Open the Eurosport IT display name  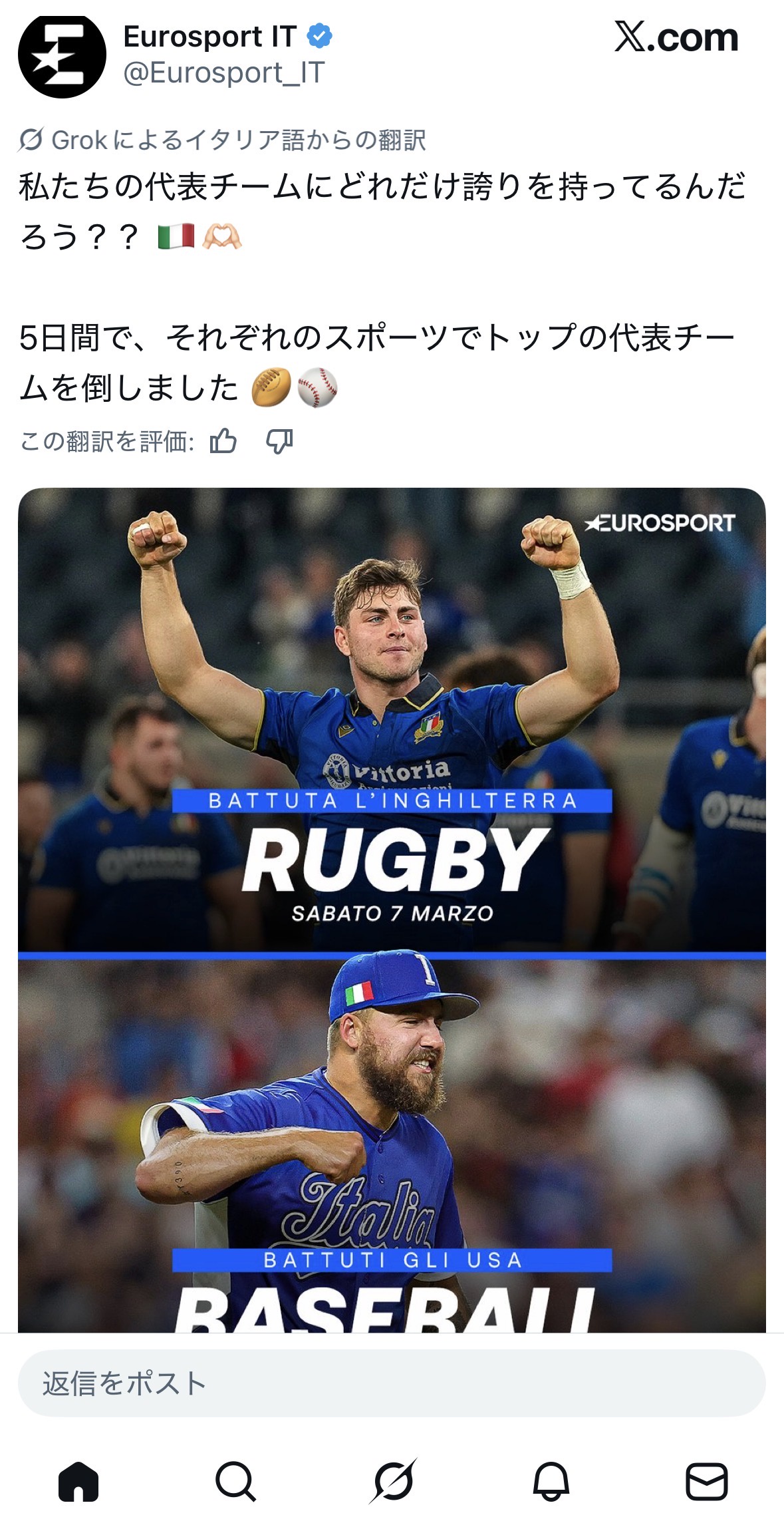[210, 37]
